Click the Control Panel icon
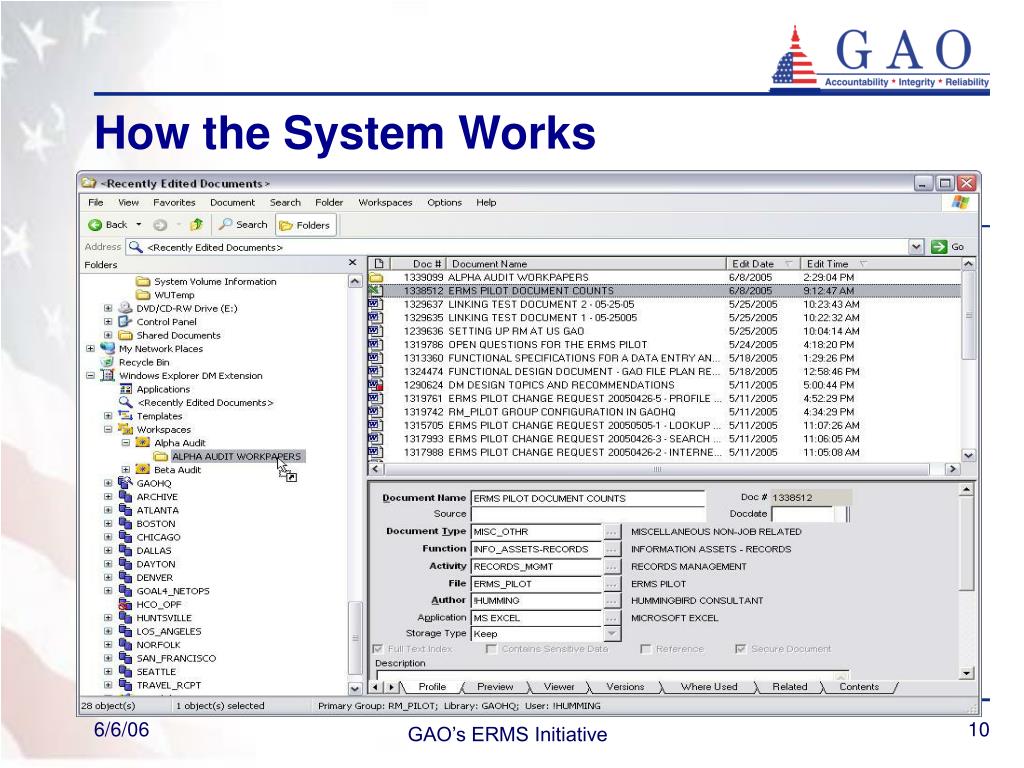 (125, 321)
